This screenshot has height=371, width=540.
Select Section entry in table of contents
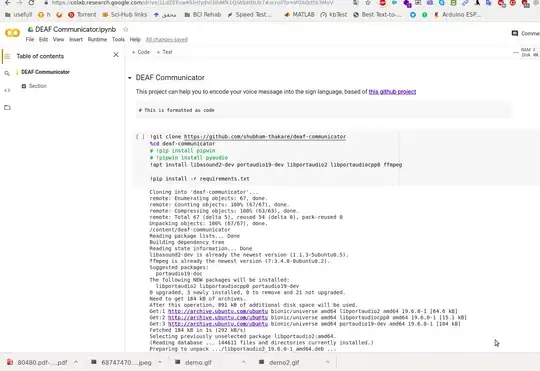point(38,86)
